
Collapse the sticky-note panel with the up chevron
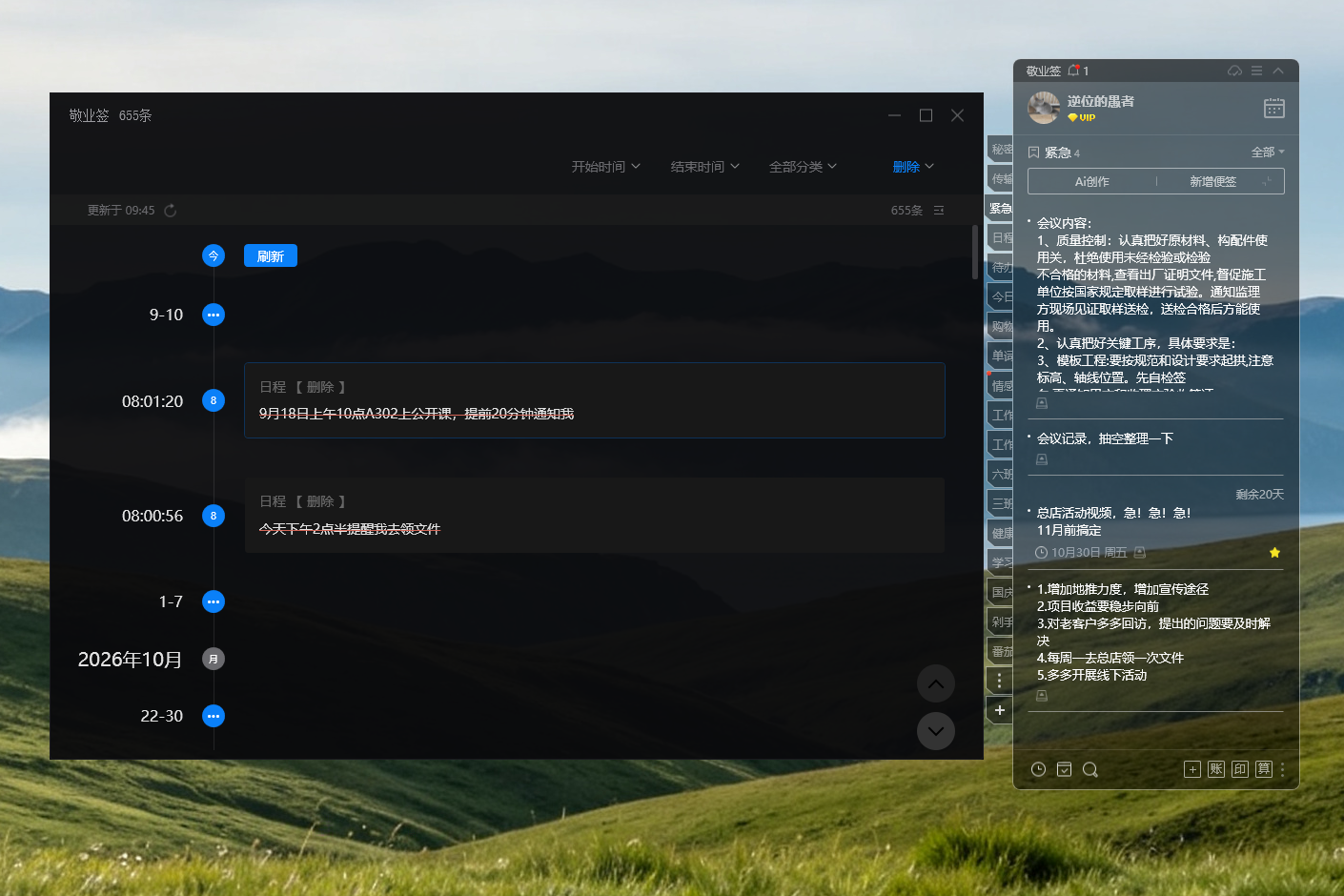tap(1278, 71)
